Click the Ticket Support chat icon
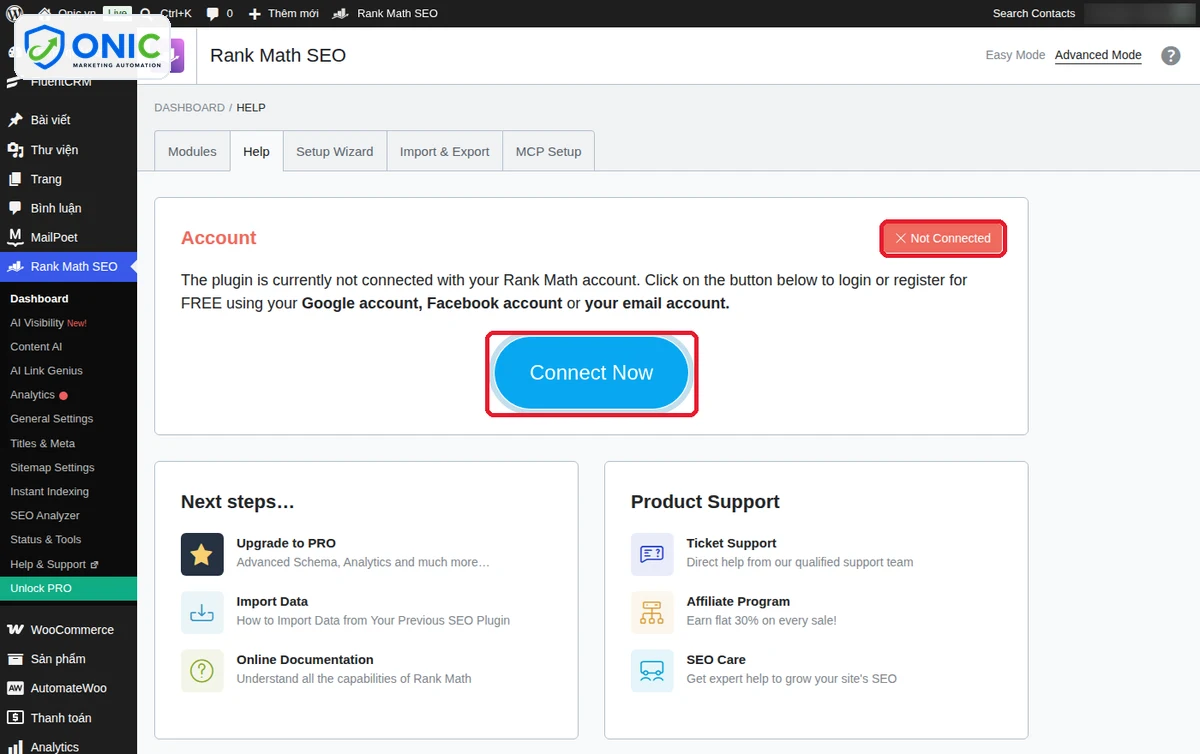The image size is (1200, 754). point(652,554)
